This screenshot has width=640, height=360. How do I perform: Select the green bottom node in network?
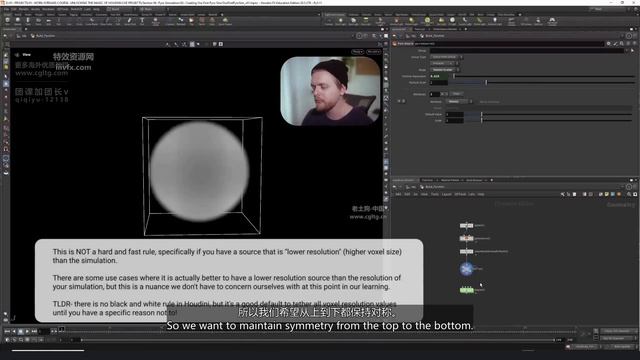[467, 290]
